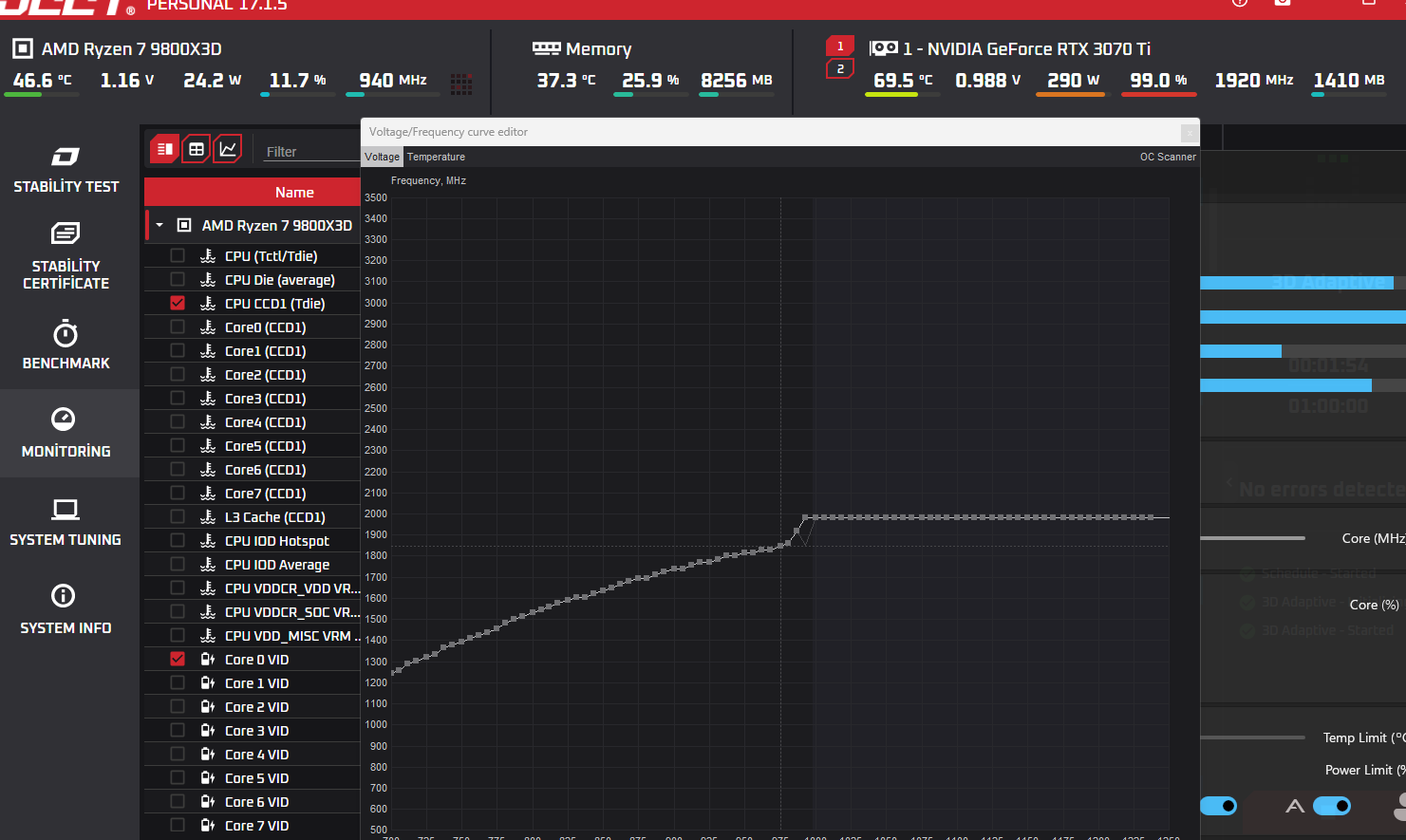Select the Core 4 VID row label
Image resolution: width=1406 pixels, height=840 pixels.
click(256, 755)
